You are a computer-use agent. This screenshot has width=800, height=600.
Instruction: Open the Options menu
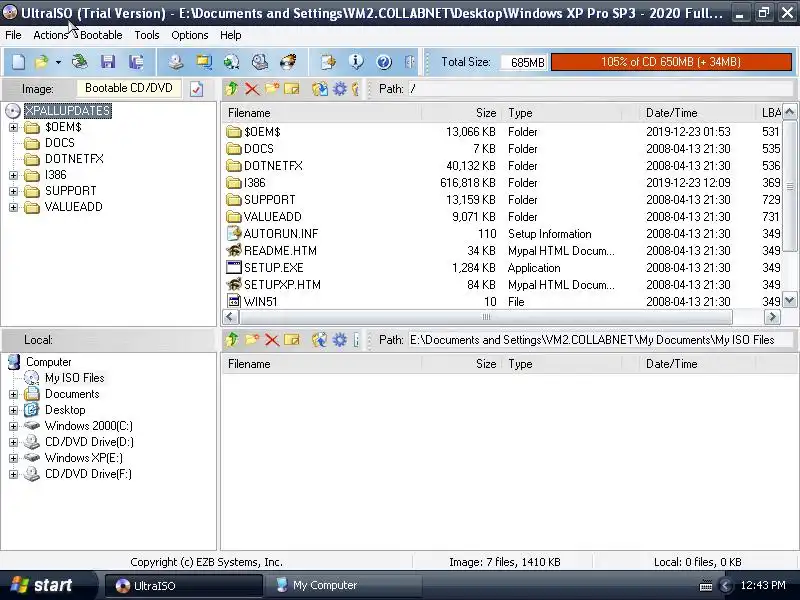coord(190,35)
